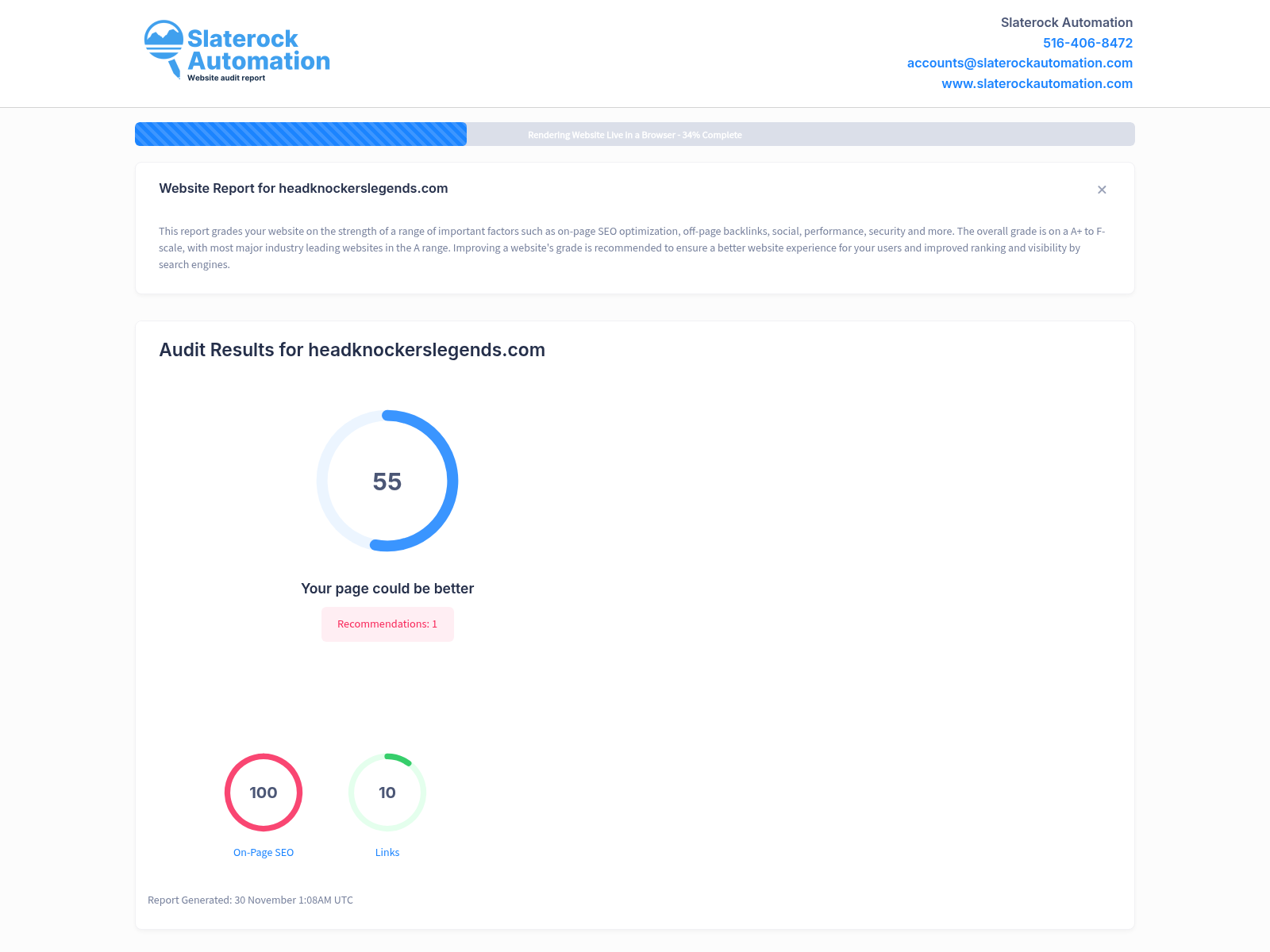The height and width of the screenshot is (952, 1270).
Task: Click the Slaterock Automation company name in header
Action: pyautogui.click(x=1066, y=23)
